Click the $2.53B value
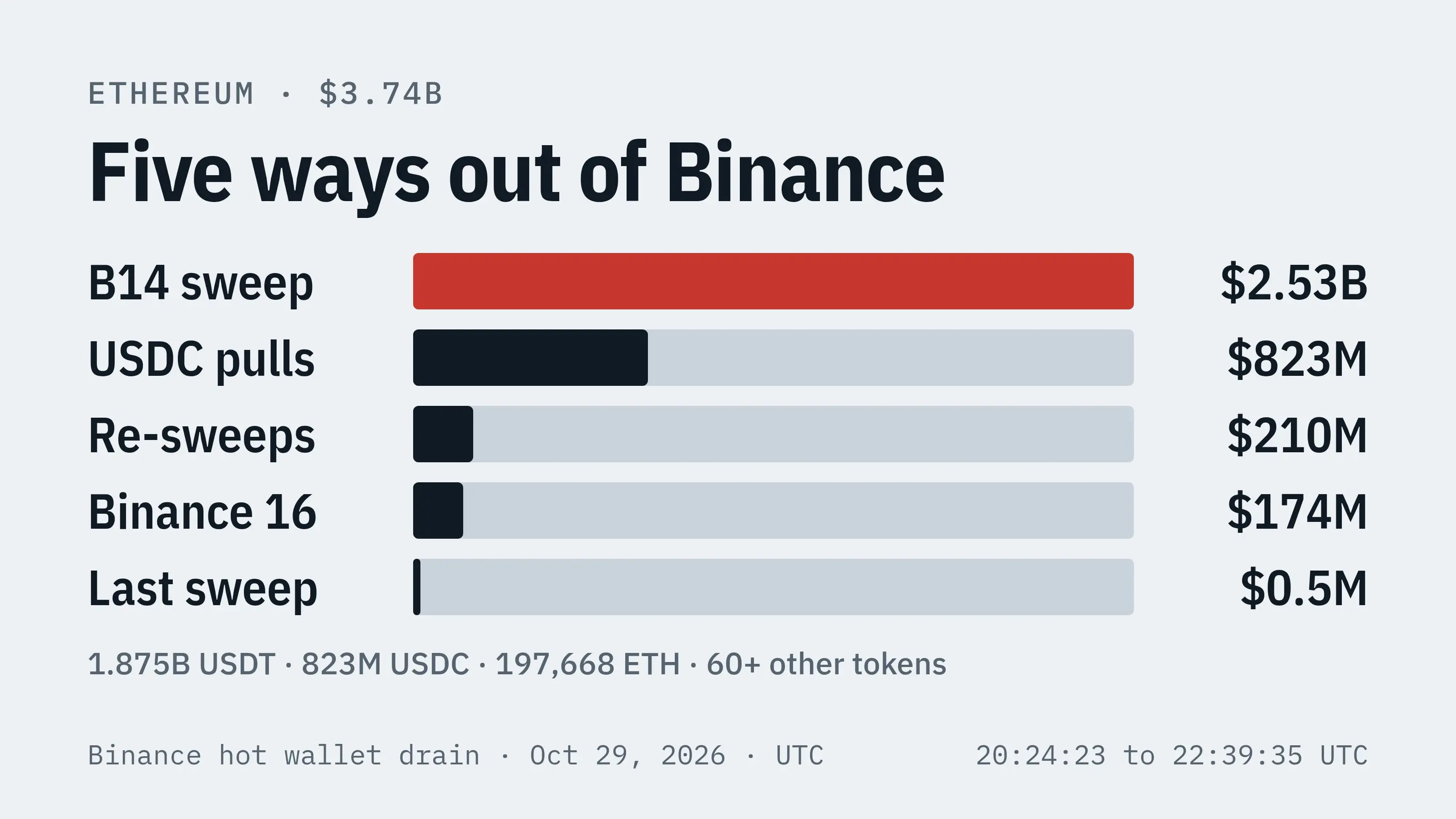The image size is (1456, 819). coord(1294,282)
